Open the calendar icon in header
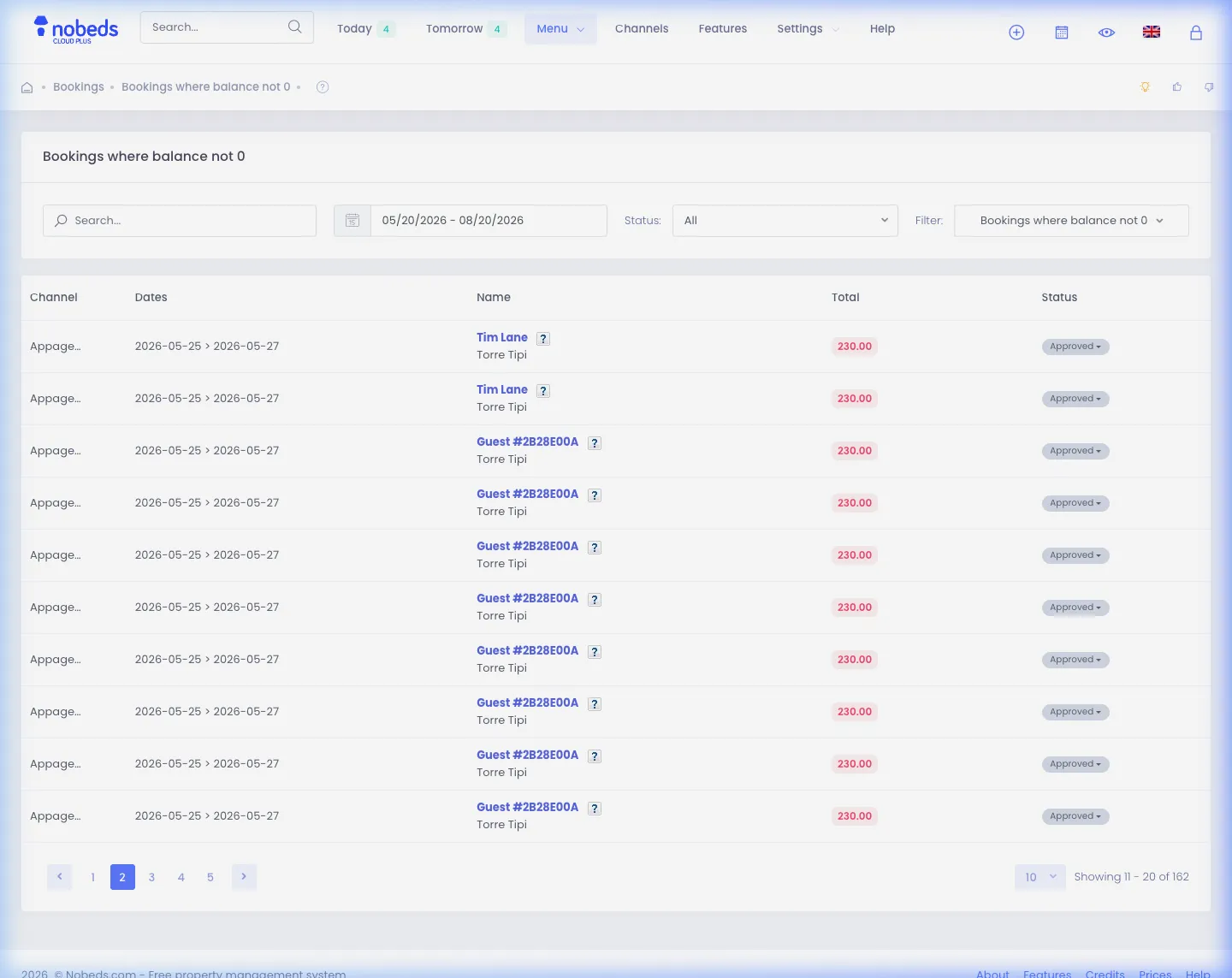Screen dimensions: 1232x978 pyautogui.click(x=1062, y=33)
